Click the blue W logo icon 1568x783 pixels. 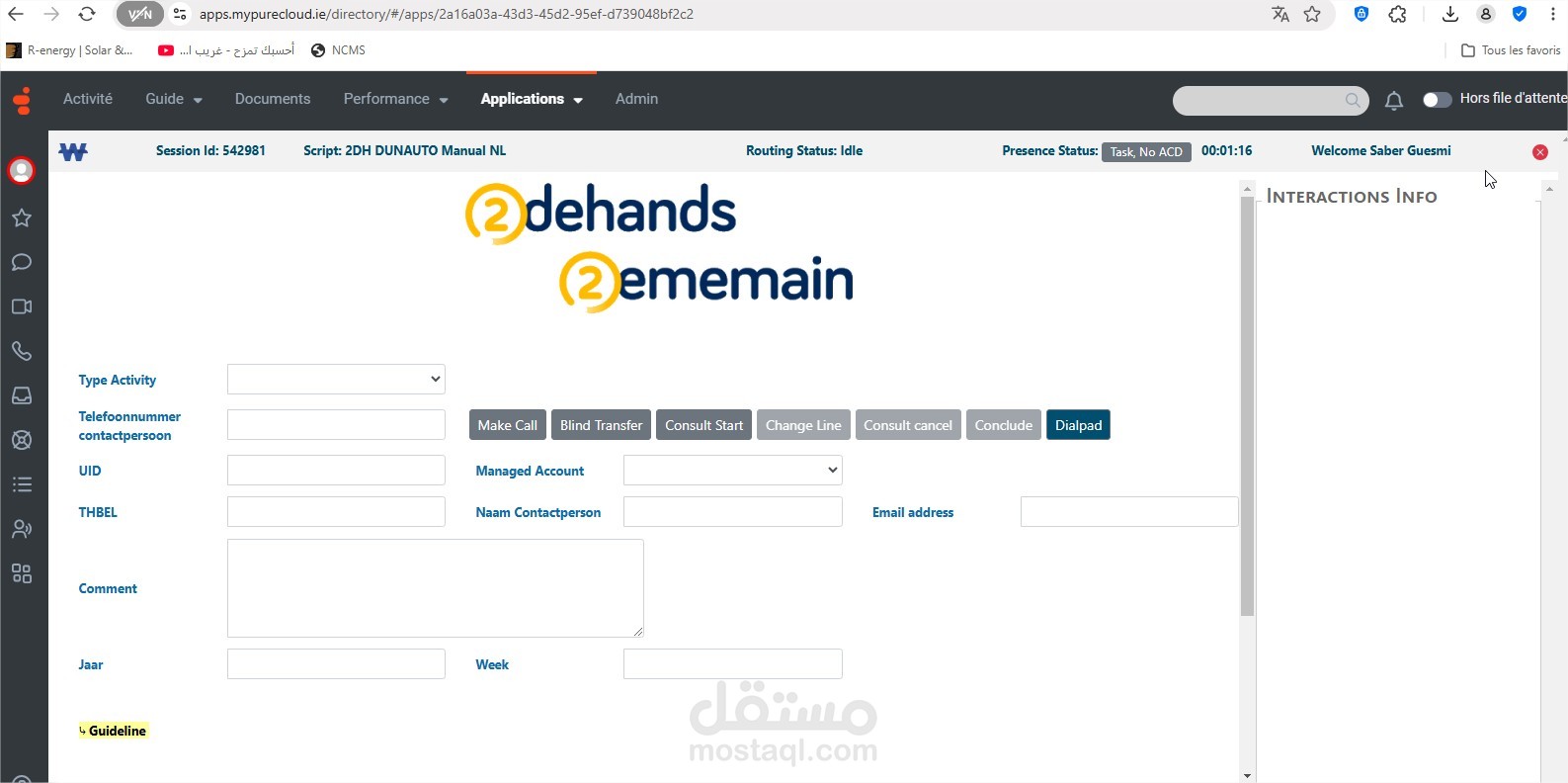pos(73,151)
